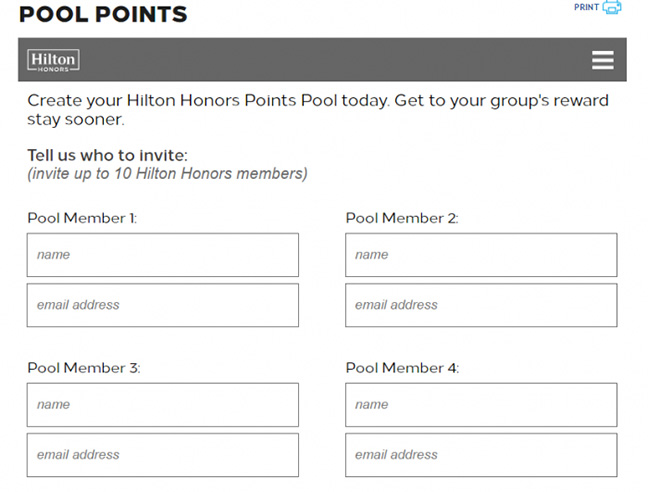Click the PRINT text link
The height and width of the screenshot is (492, 648).
[586, 8]
